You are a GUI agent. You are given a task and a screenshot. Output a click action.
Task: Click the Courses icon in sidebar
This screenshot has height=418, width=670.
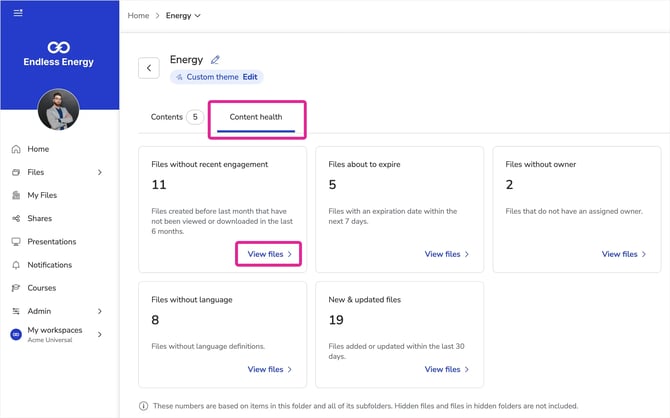(x=16, y=288)
